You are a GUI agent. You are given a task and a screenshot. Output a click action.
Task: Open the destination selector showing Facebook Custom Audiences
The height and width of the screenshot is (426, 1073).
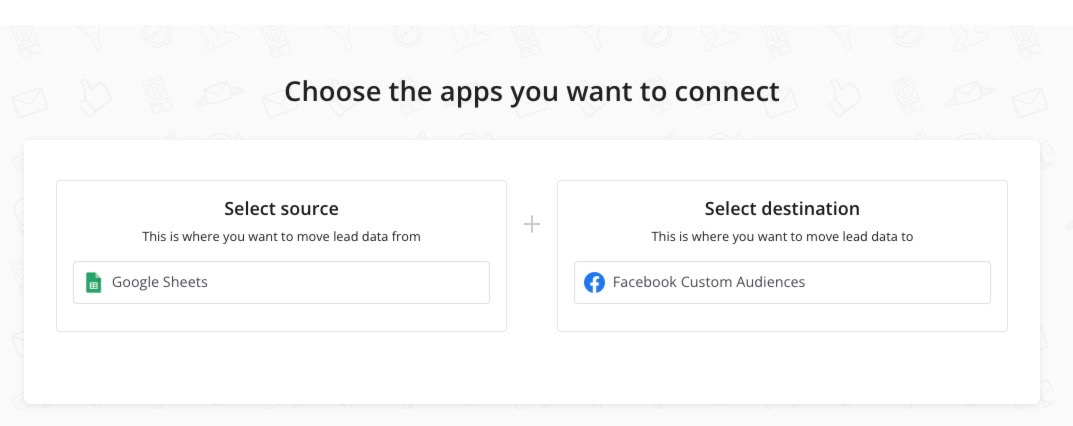coord(782,282)
